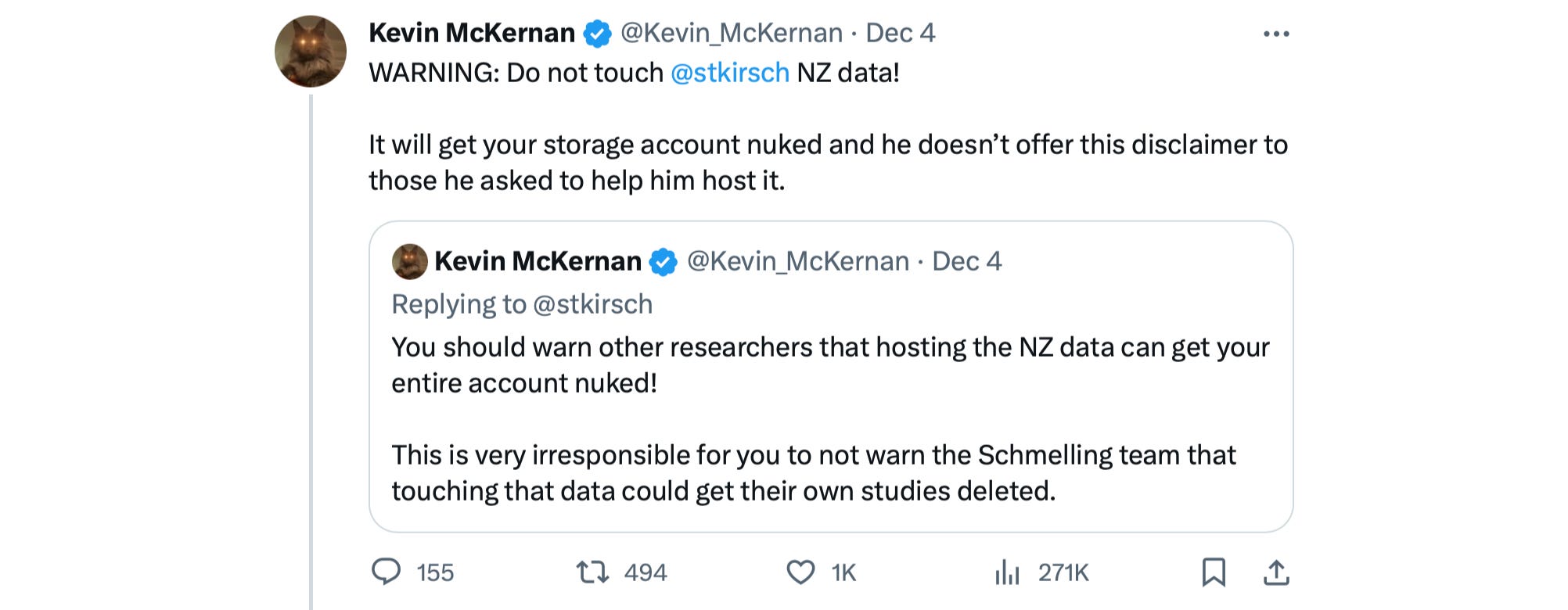Bookmark this tweet
The height and width of the screenshot is (610, 1568).
(1213, 572)
